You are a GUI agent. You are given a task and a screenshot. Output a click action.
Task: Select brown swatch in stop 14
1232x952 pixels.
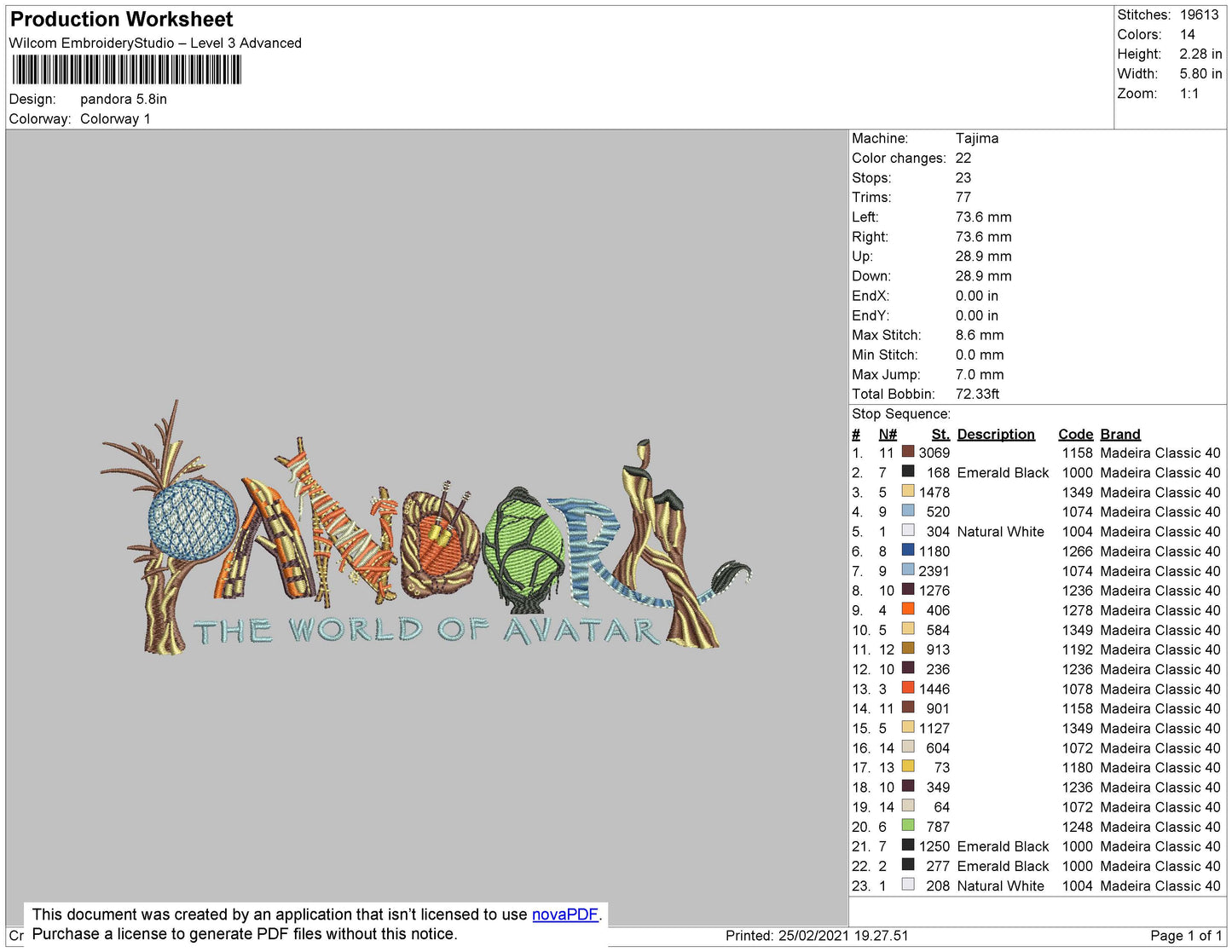tap(908, 707)
